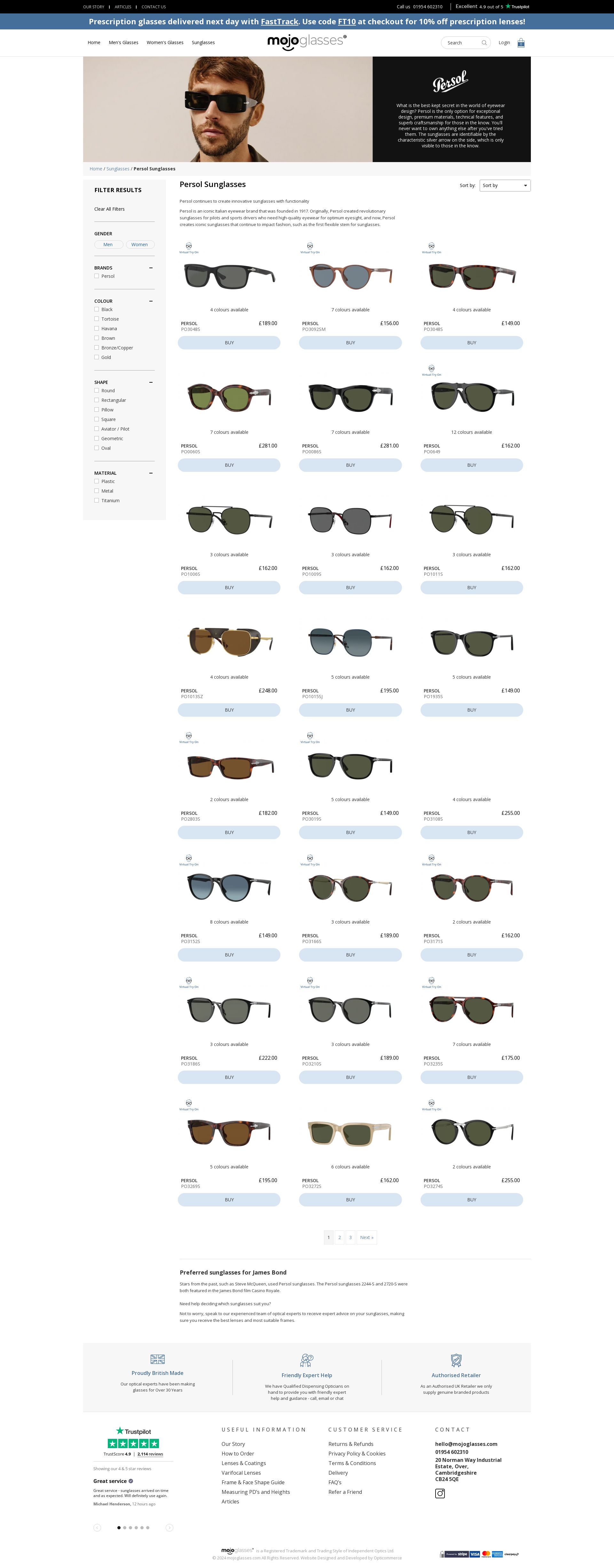This screenshot has height=1568, width=614.
Task: Open Virtual Try On for PO0649
Action: 431,370
